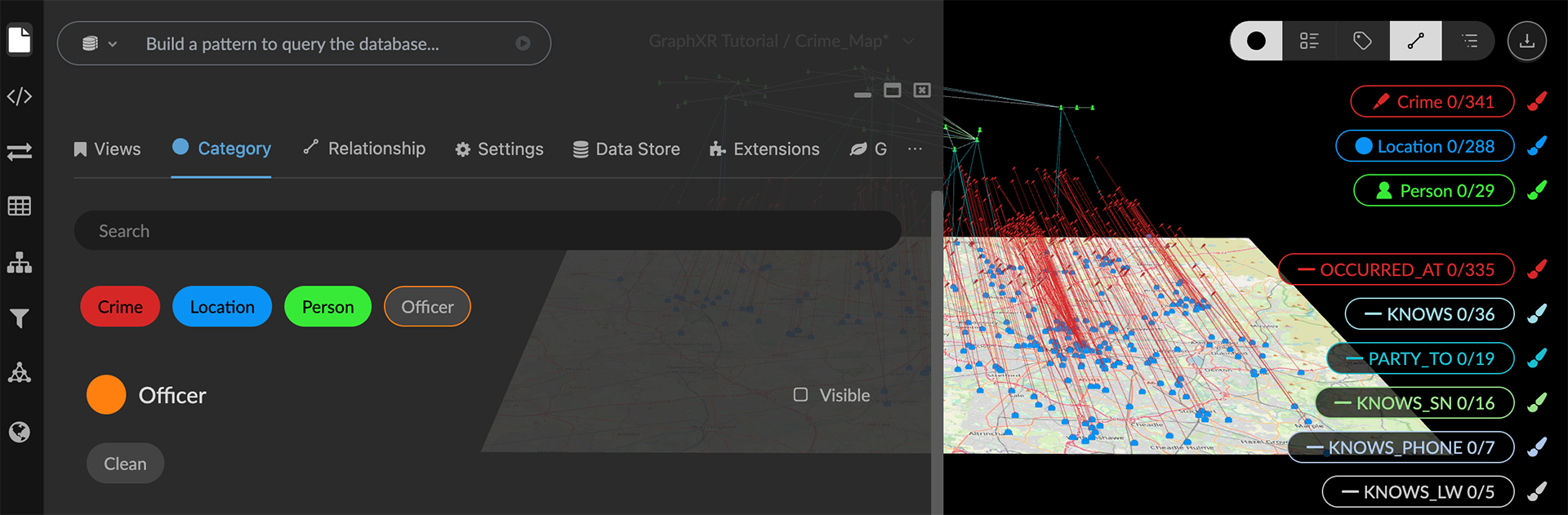The width and height of the screenshot is (1568, 515).
Task: Show more tabs via ellipsis menu
Action: click(915, 149)
